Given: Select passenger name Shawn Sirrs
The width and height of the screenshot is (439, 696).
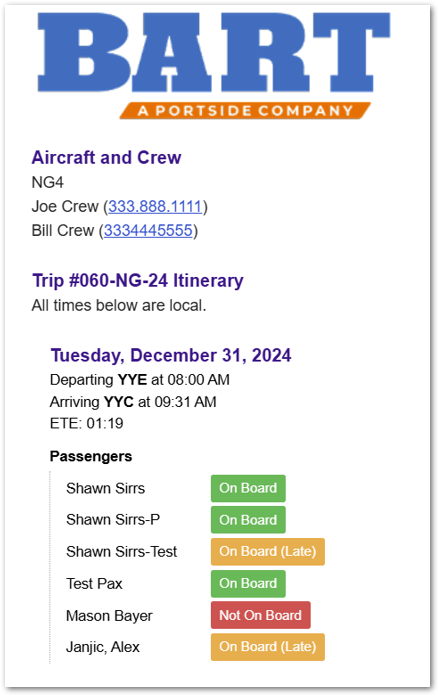Looking at the screenshot, I should pos(106,488).
